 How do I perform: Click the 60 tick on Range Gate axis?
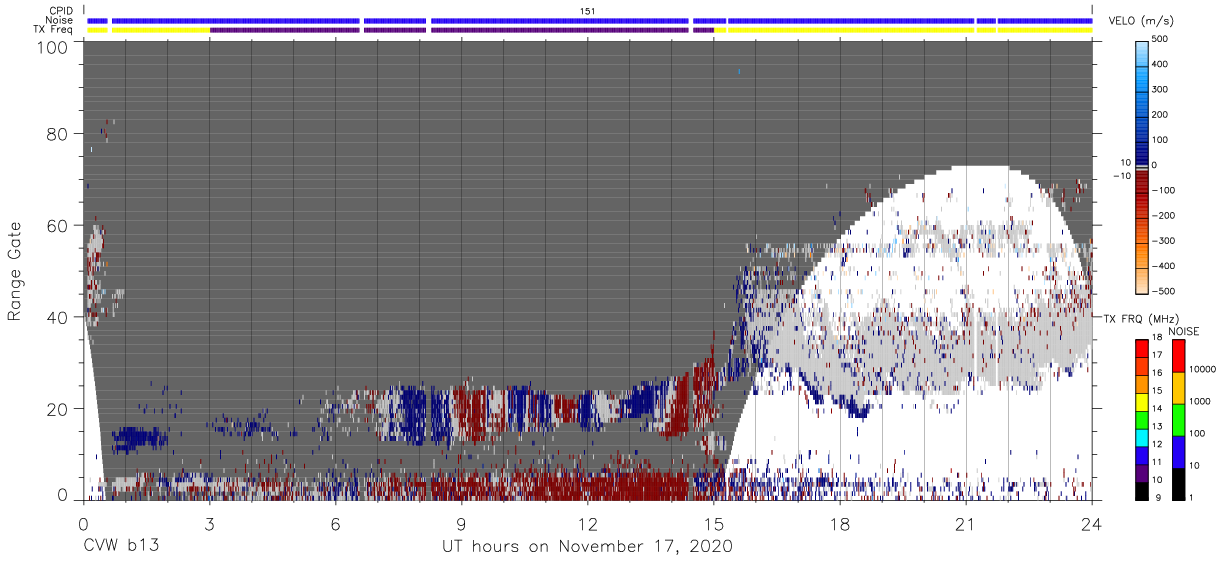coord(59,226)
